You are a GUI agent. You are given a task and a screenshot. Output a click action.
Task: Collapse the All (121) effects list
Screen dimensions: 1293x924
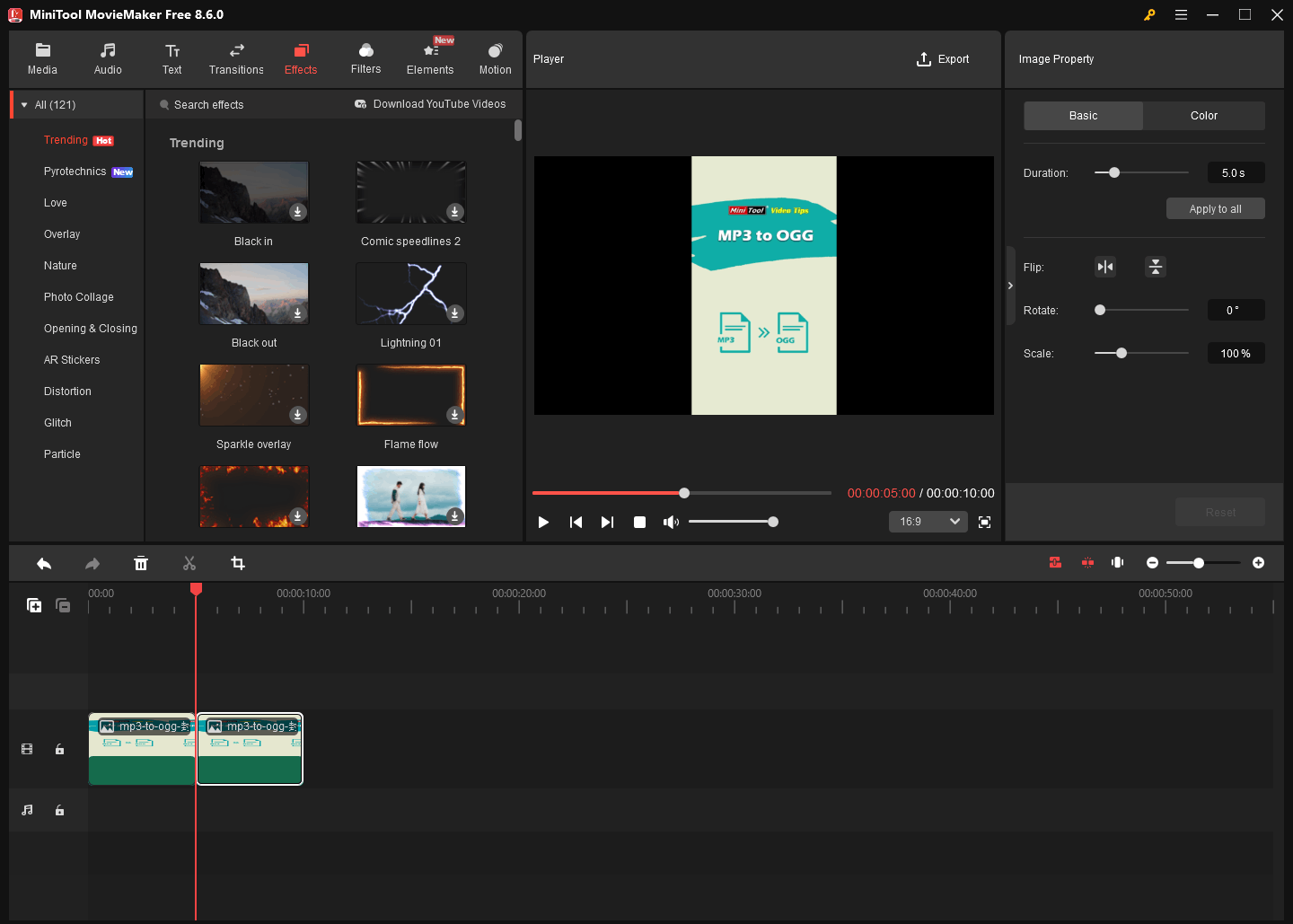[x=23, y=104]
